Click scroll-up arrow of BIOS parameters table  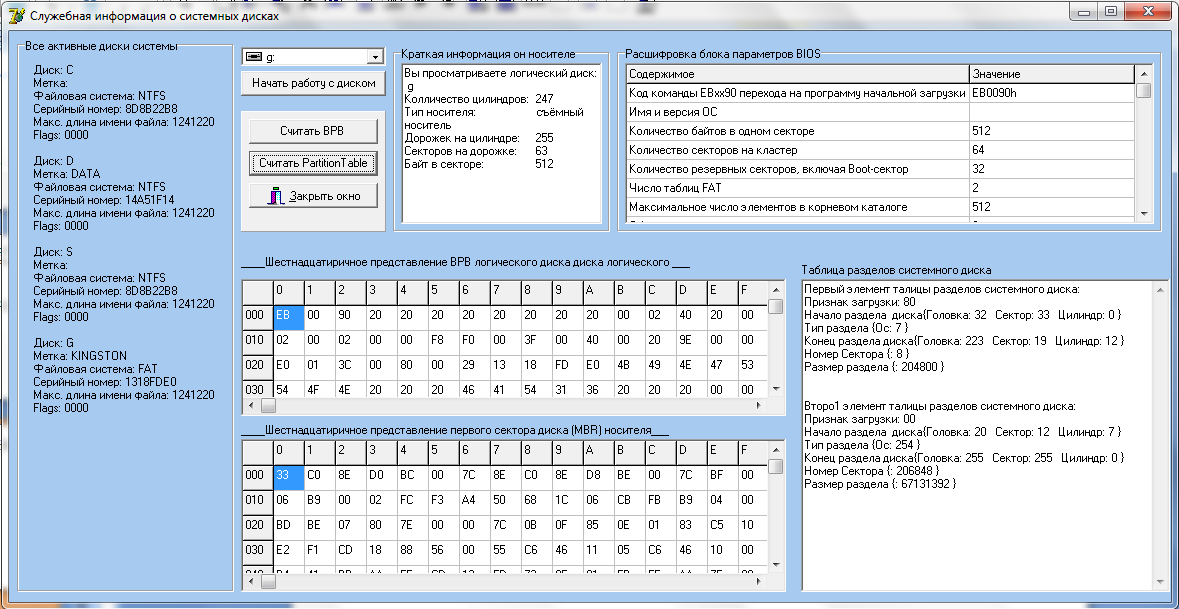click(x=1143, y=74)
